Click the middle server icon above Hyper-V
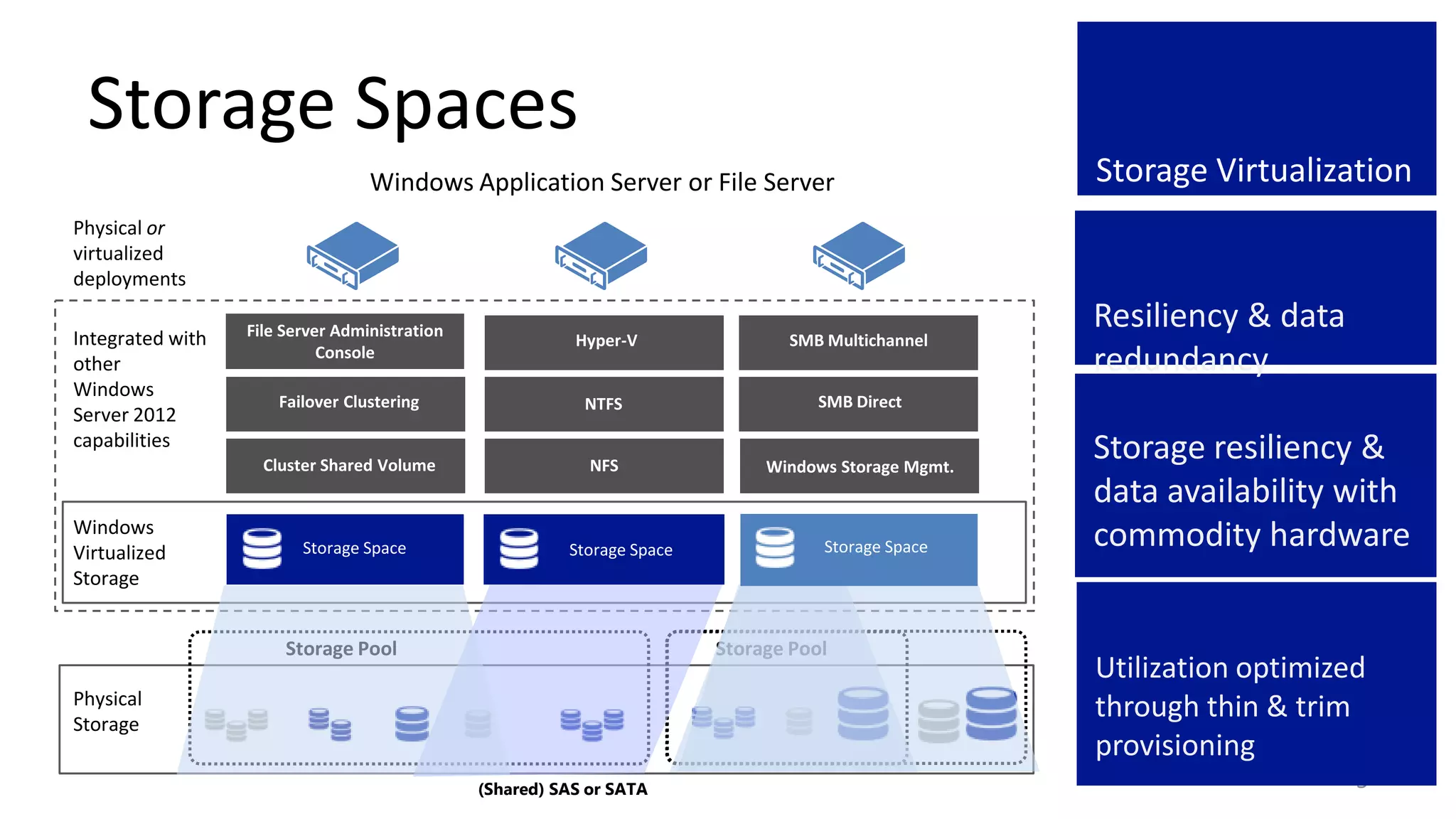 point(601,255)
